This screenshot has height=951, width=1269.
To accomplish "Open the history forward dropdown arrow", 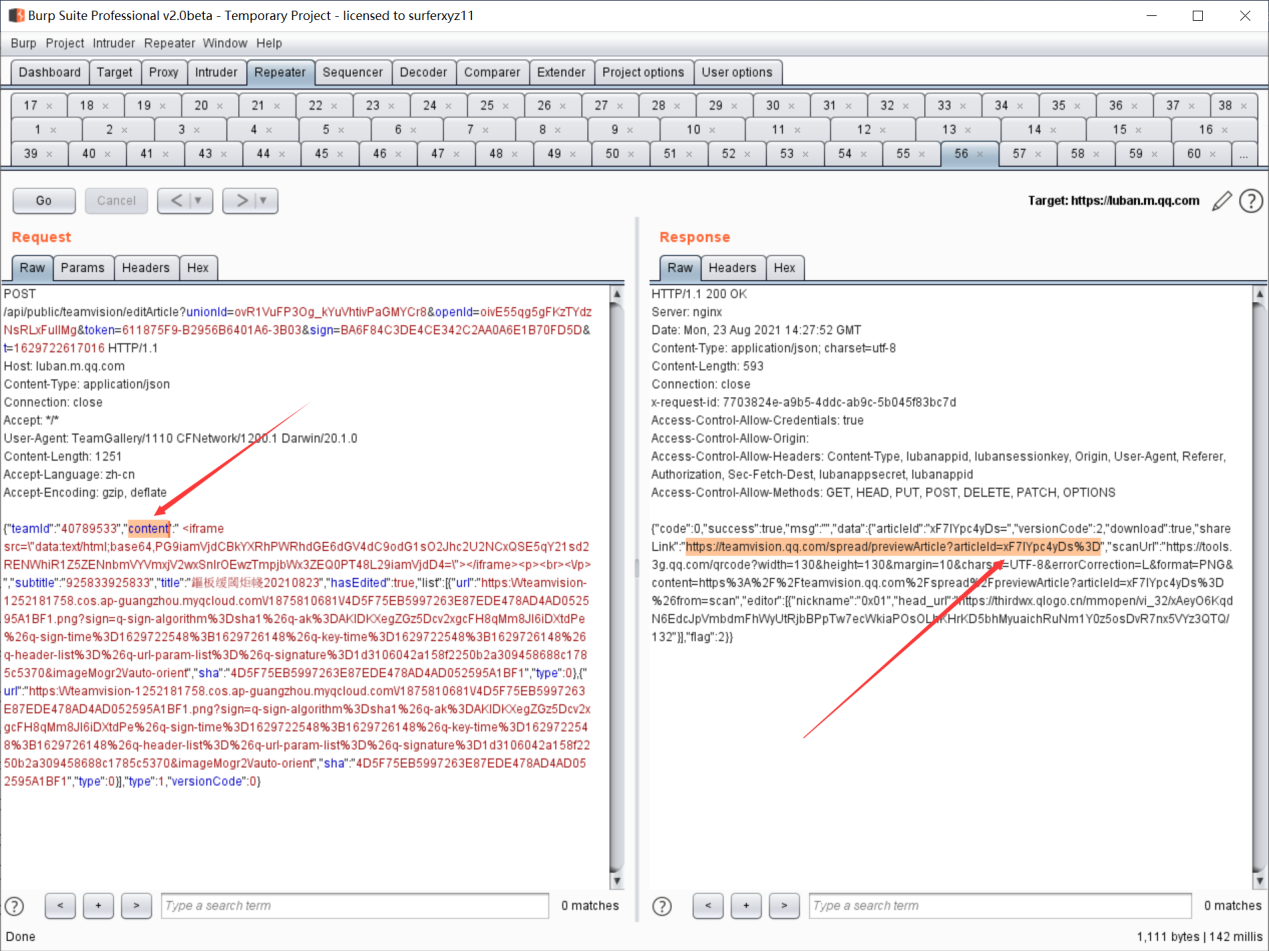I will click(263, 201).
